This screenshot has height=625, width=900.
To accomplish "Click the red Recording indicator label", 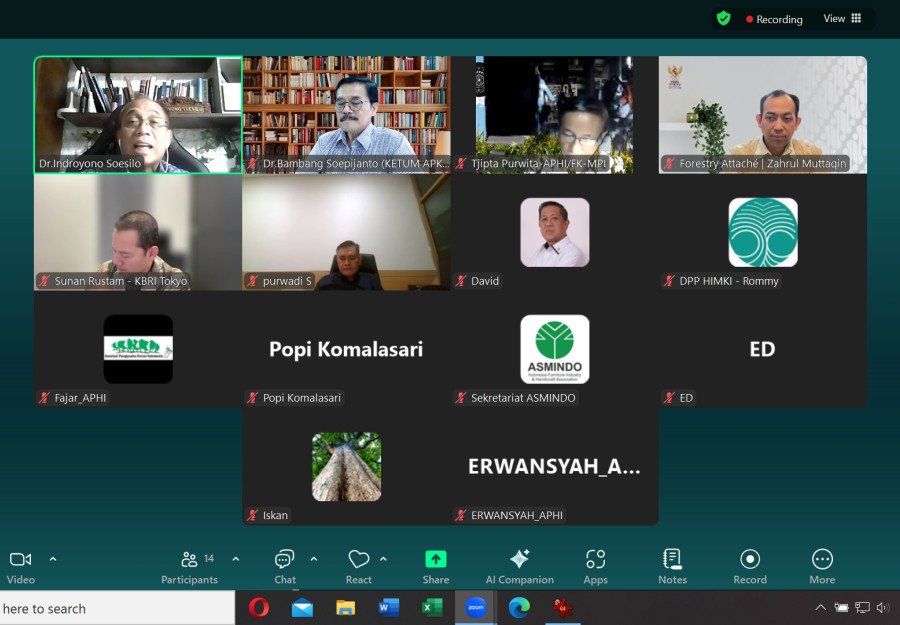I will click(x=775, y=19).
